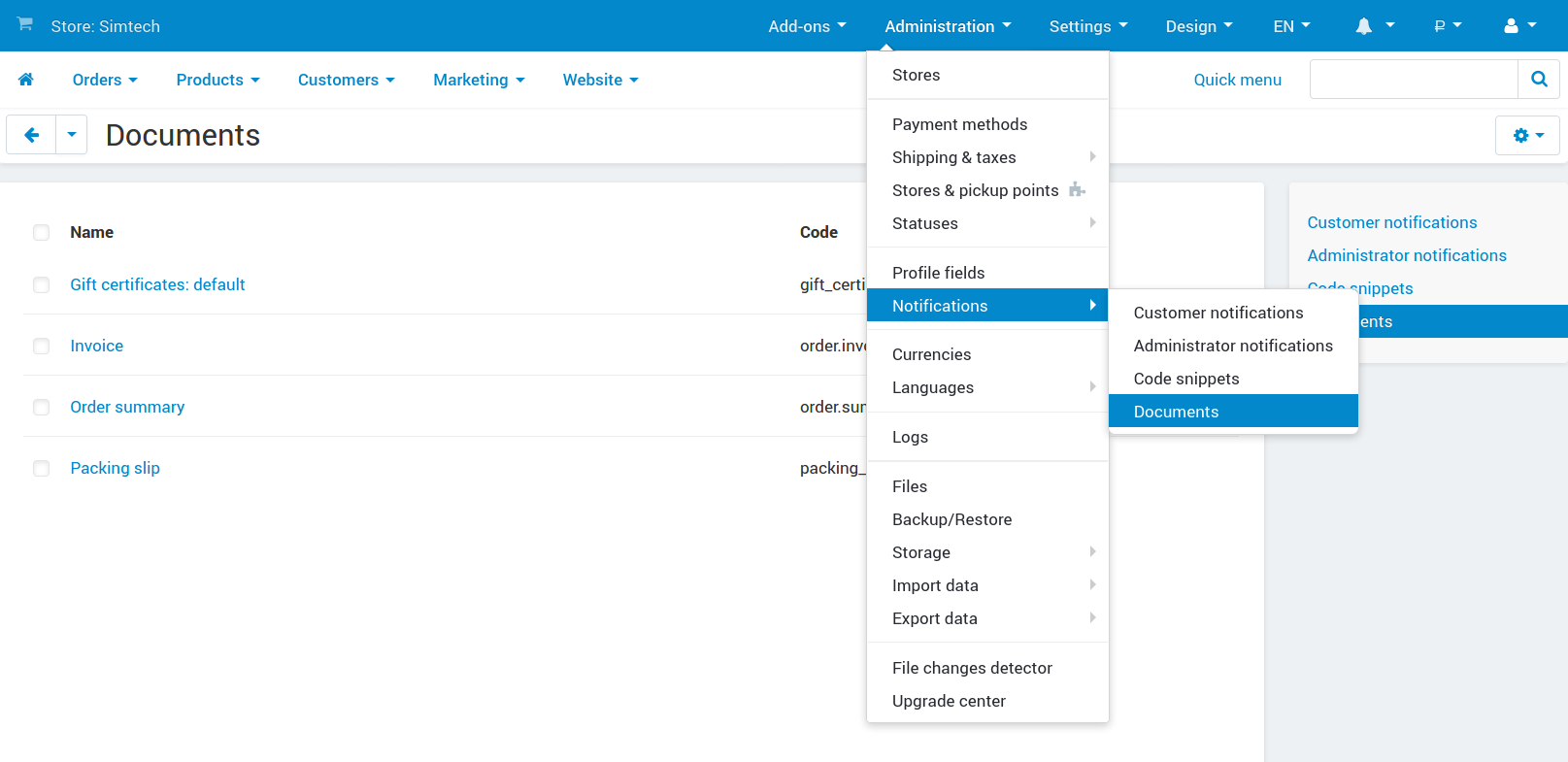This screenshot has height=762, width=1568.
Task: Toggle the select-all checkbox beside Name
Action: tap(41, 232)
